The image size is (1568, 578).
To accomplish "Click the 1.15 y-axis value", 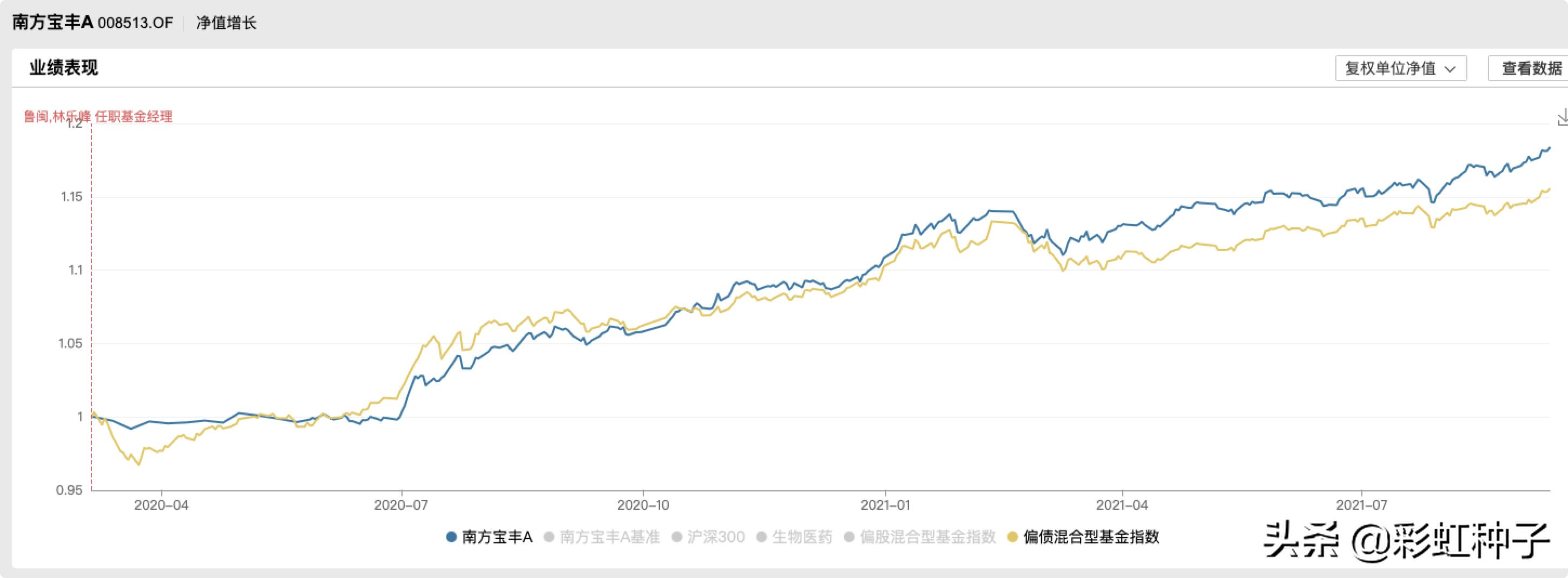I will (x=72, y=197).
